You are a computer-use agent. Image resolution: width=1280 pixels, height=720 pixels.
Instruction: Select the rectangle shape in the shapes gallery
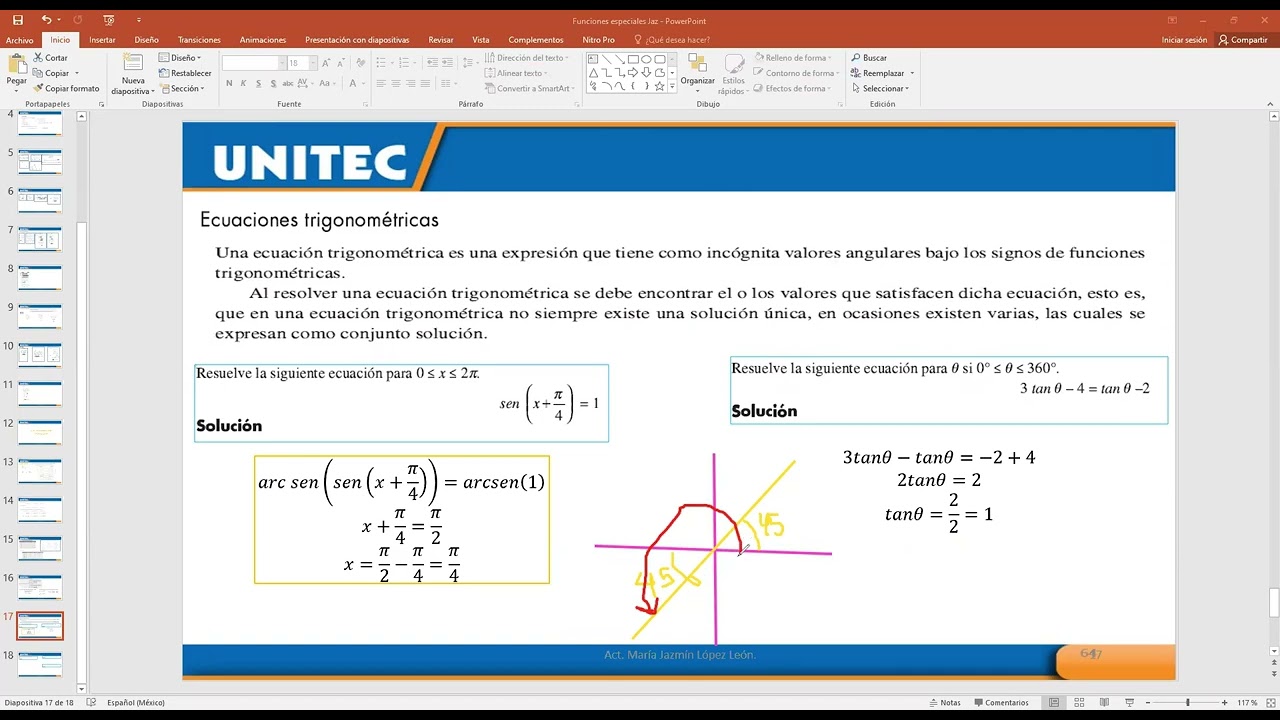point(633,59)
